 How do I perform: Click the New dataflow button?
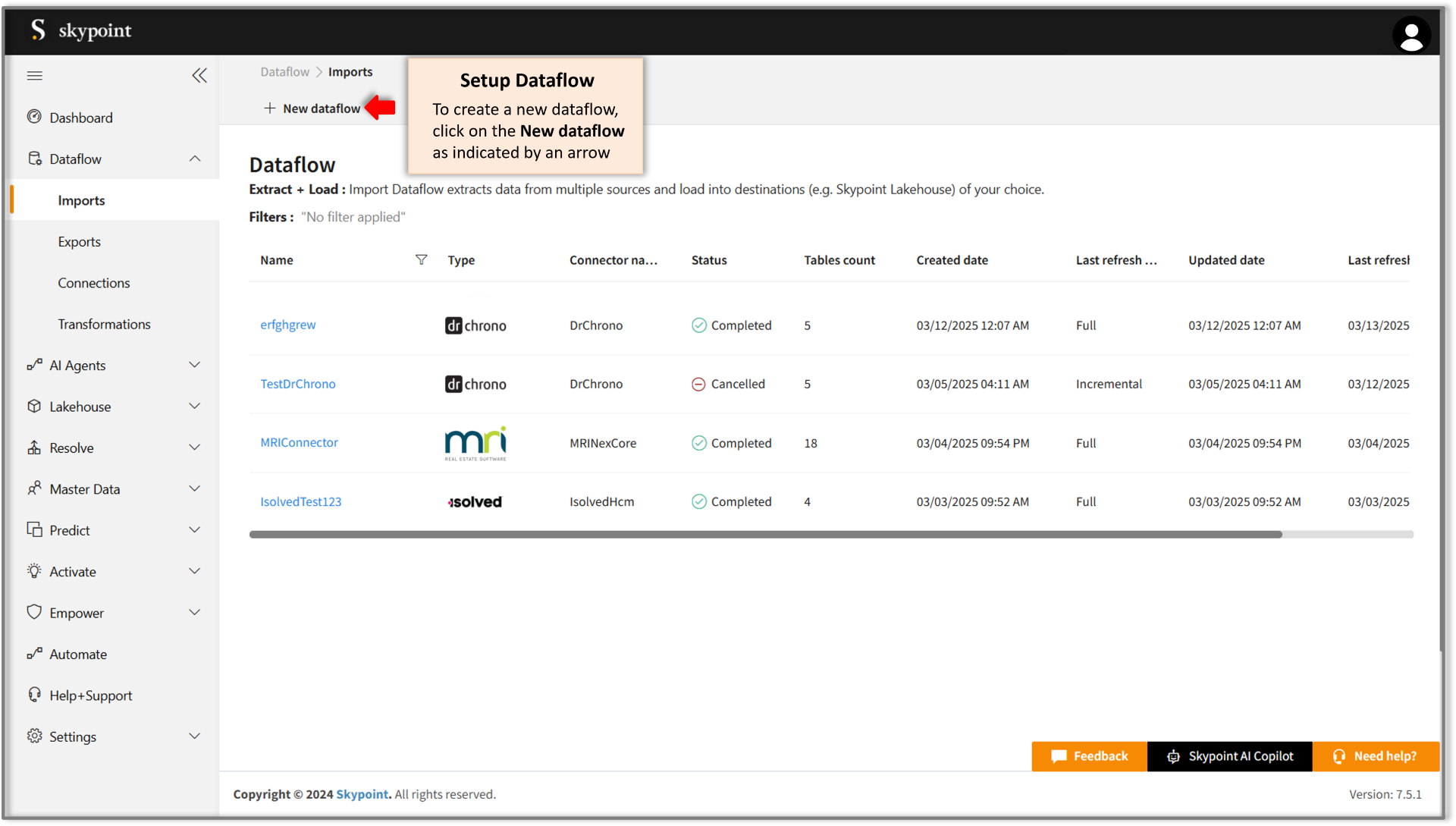(x=312, y=108)
